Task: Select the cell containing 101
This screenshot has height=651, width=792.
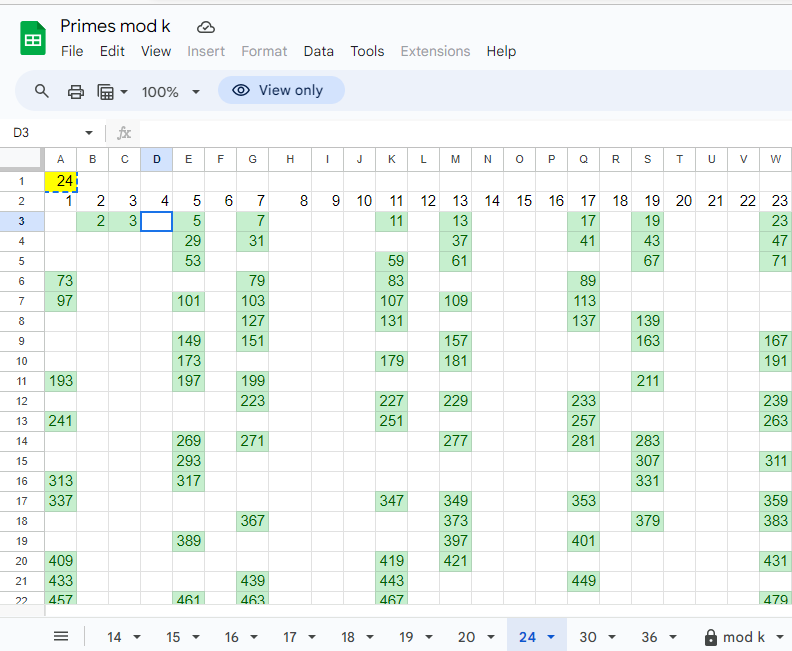Action: 188,301
